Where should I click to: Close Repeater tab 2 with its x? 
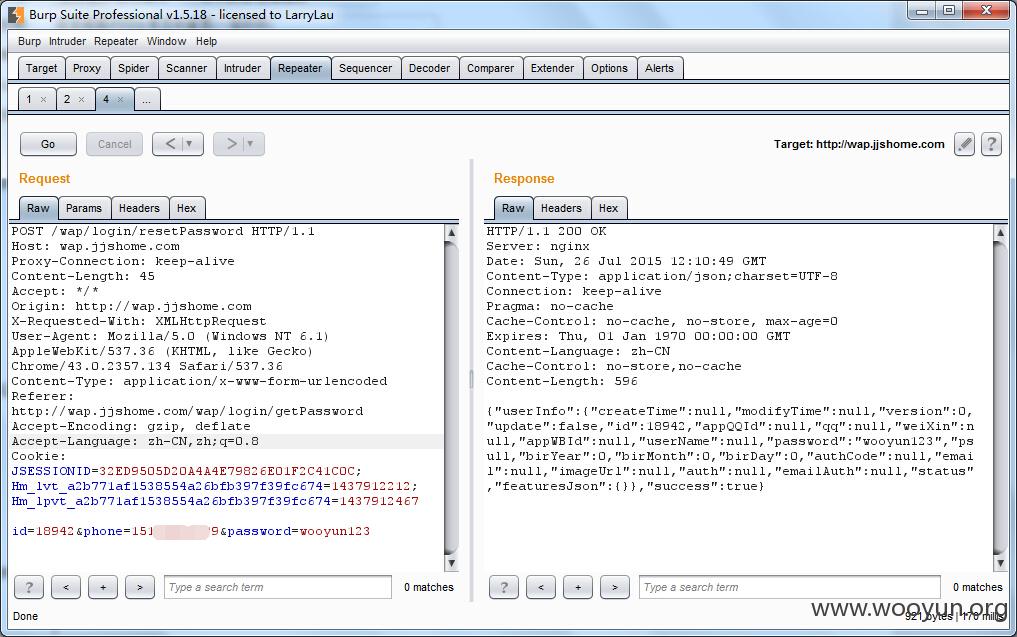pyautogui.click(x=81, y=99)
